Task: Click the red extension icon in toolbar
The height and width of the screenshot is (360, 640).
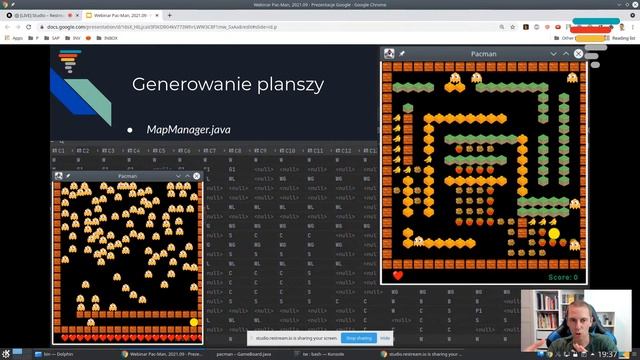Action: click(x=558, y=27)
